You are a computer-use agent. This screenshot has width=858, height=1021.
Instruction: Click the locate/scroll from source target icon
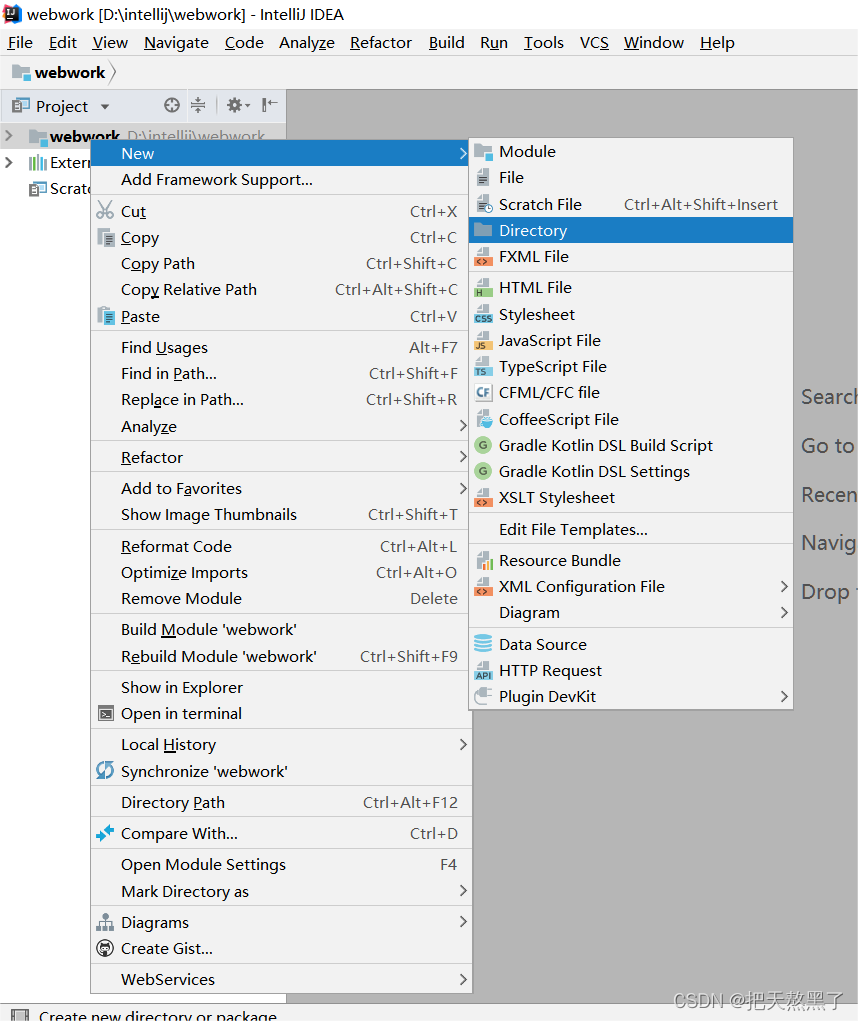pos(172,105)
